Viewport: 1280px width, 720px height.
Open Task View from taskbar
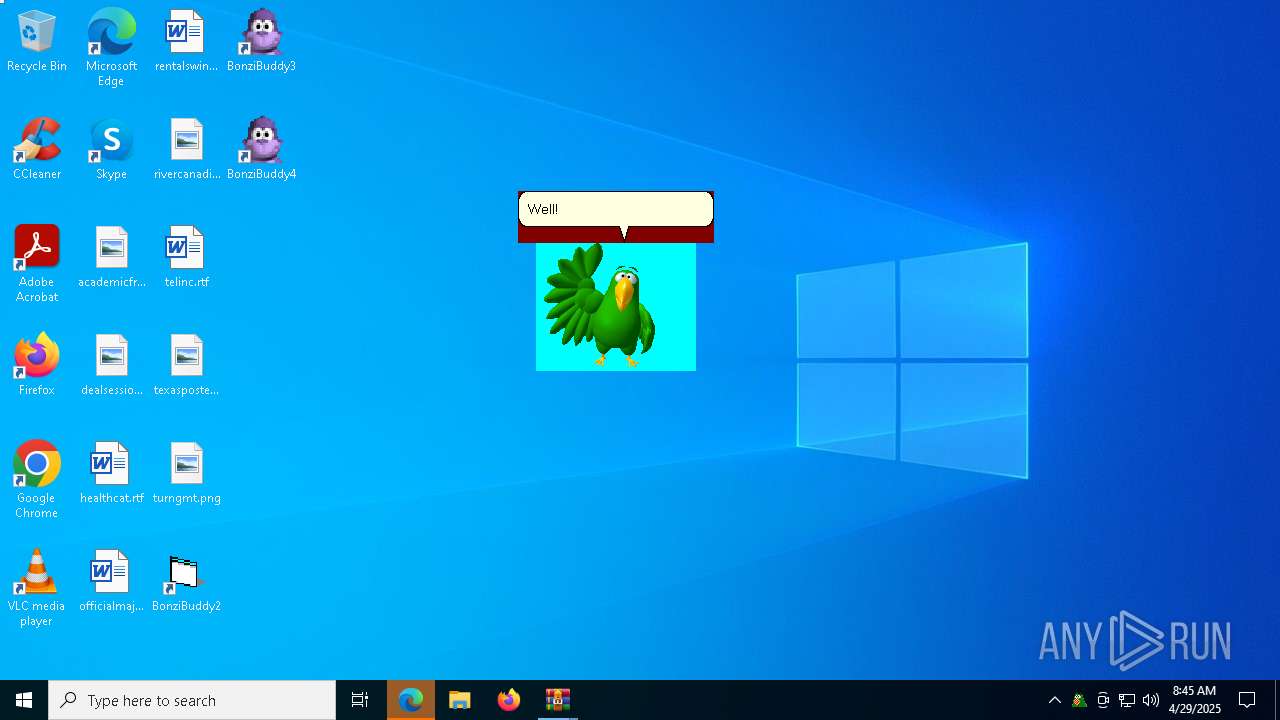click(x=360, y=700)
